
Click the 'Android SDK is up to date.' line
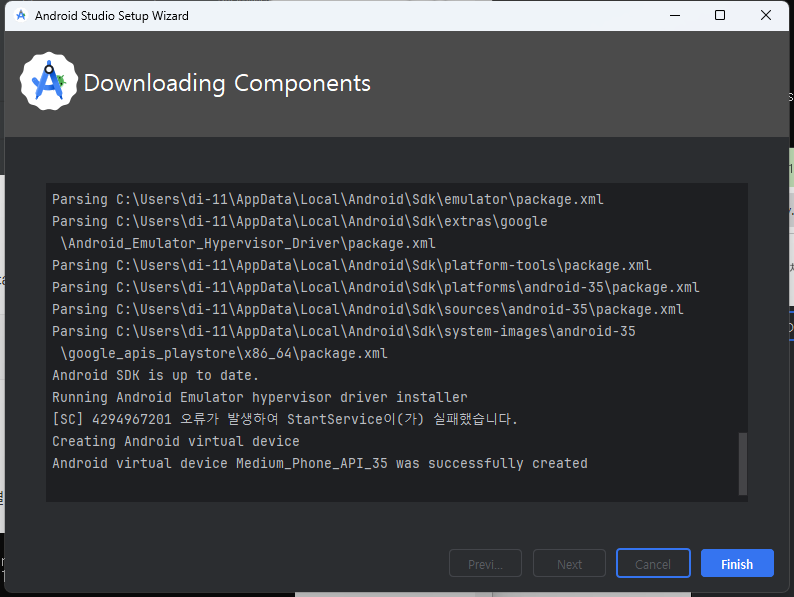pos(155,375)
